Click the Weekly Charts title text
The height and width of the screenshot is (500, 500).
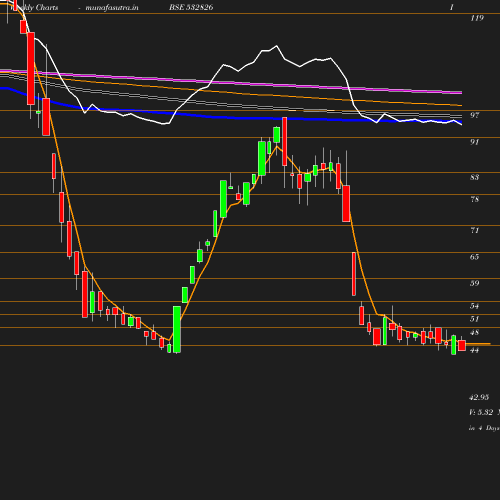(35, 8)
